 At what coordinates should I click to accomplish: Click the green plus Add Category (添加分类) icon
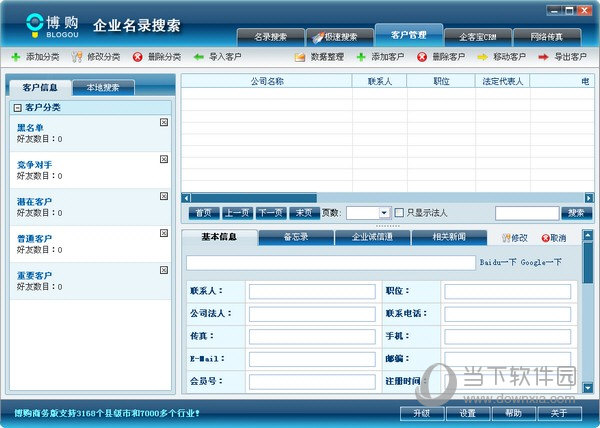click(16, 57)
